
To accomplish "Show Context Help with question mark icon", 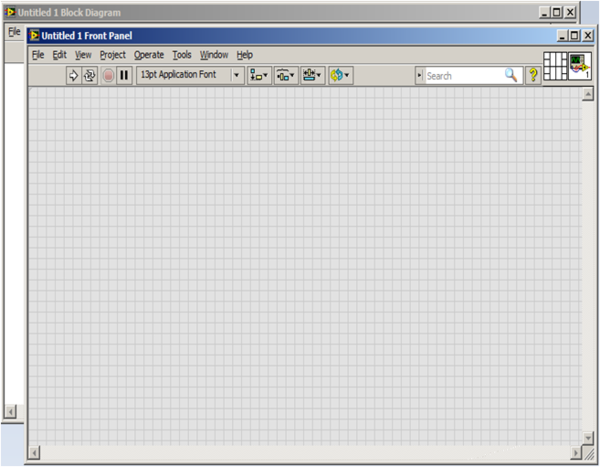I will pyautogui.click(x=533, y=75).
